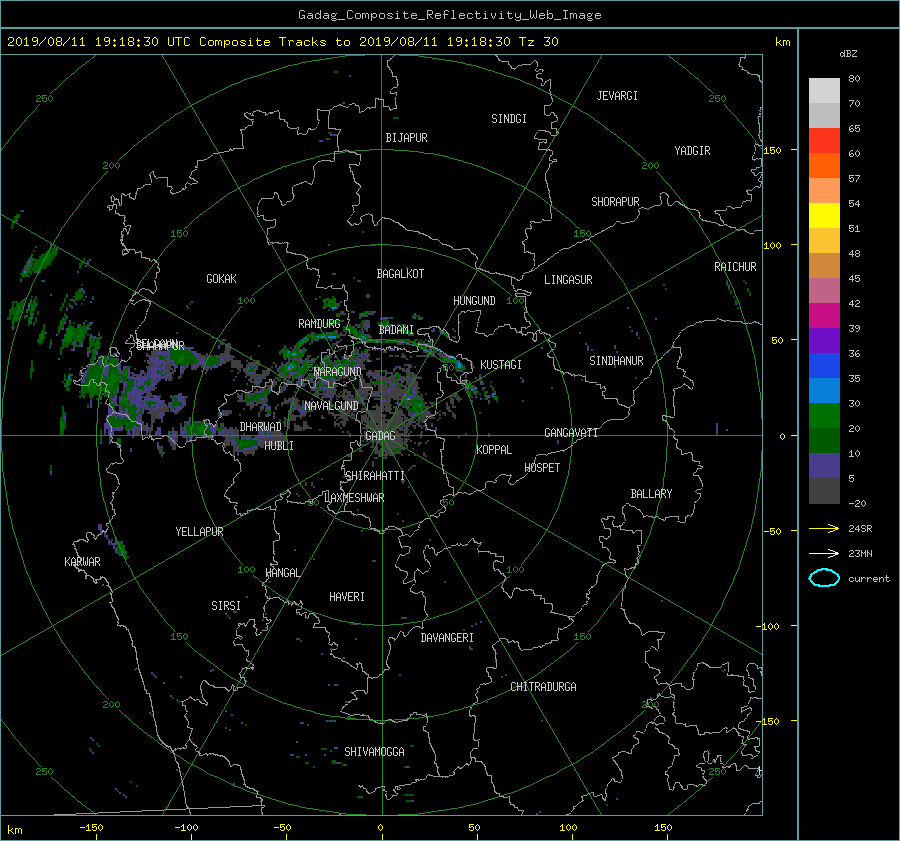Click the SHIVAMOGGA city label
This screenshot has width=900, height=841.
click(x=374, y=752)
